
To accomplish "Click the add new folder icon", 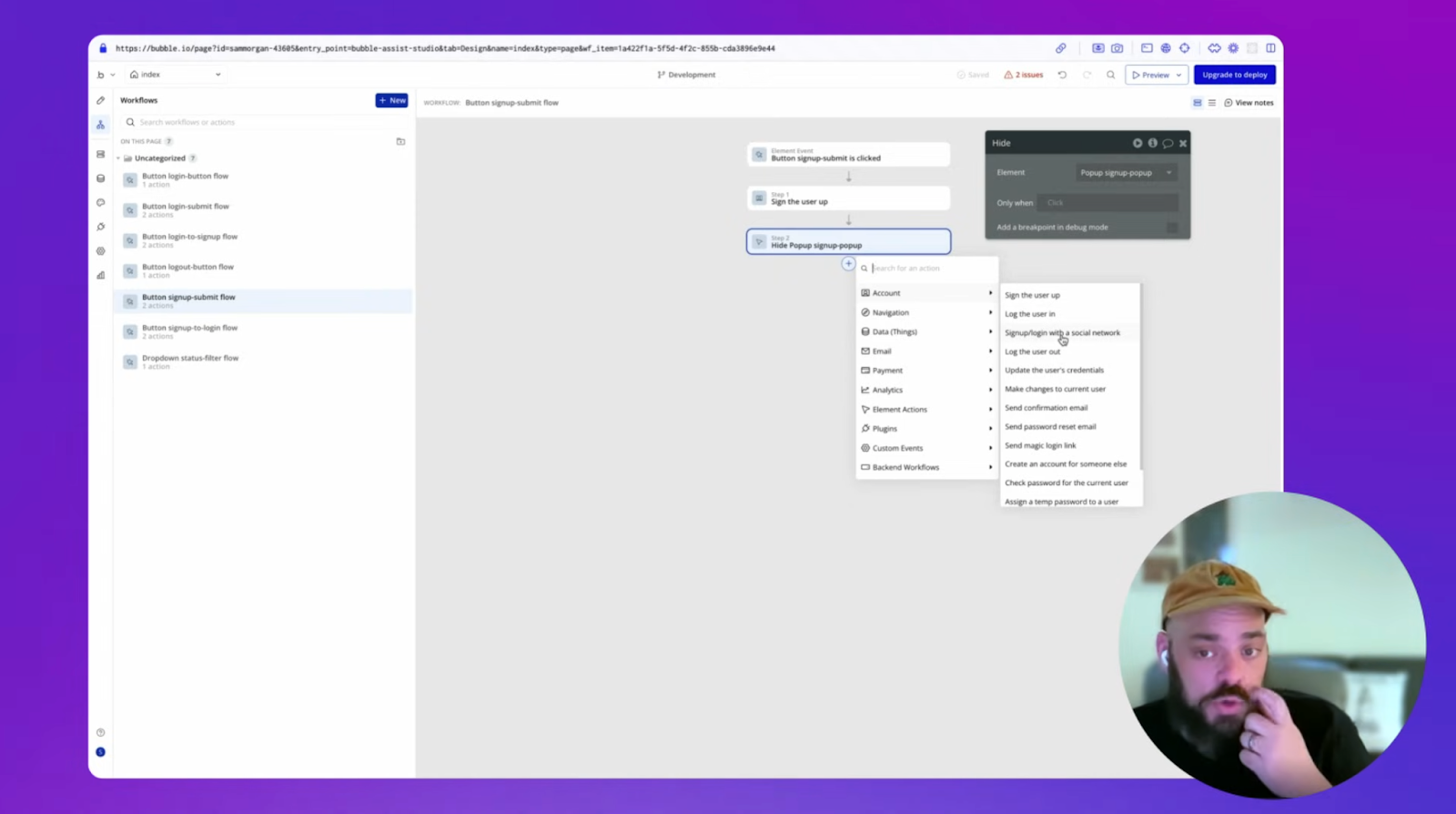I will [x=400, y=141].
